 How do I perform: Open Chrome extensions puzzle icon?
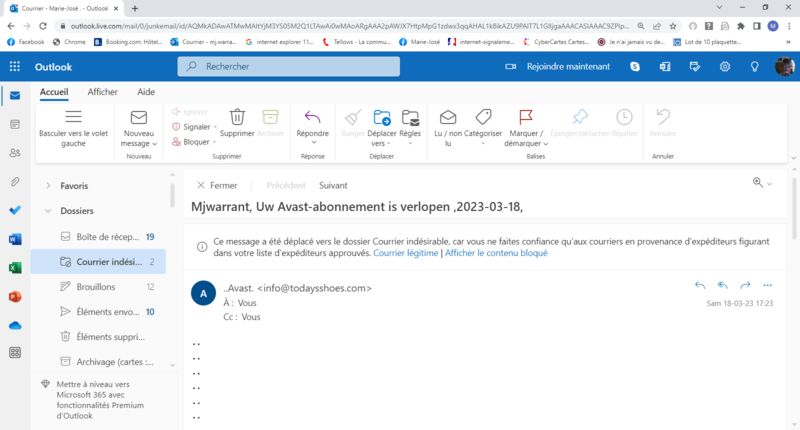pos(740,26)
